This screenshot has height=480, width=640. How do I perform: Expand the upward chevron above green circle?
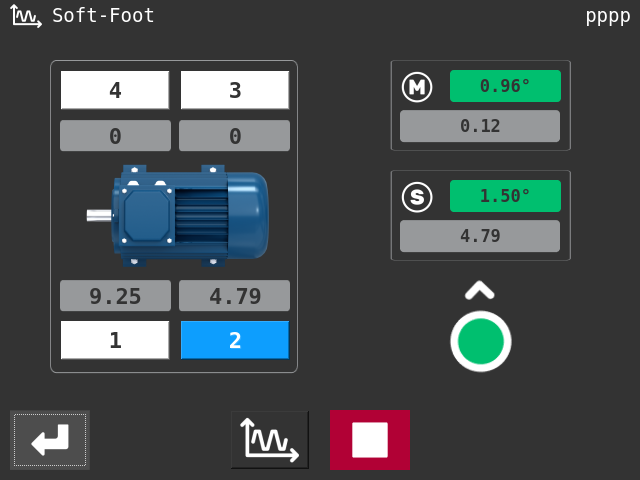[x=480, y=291]
